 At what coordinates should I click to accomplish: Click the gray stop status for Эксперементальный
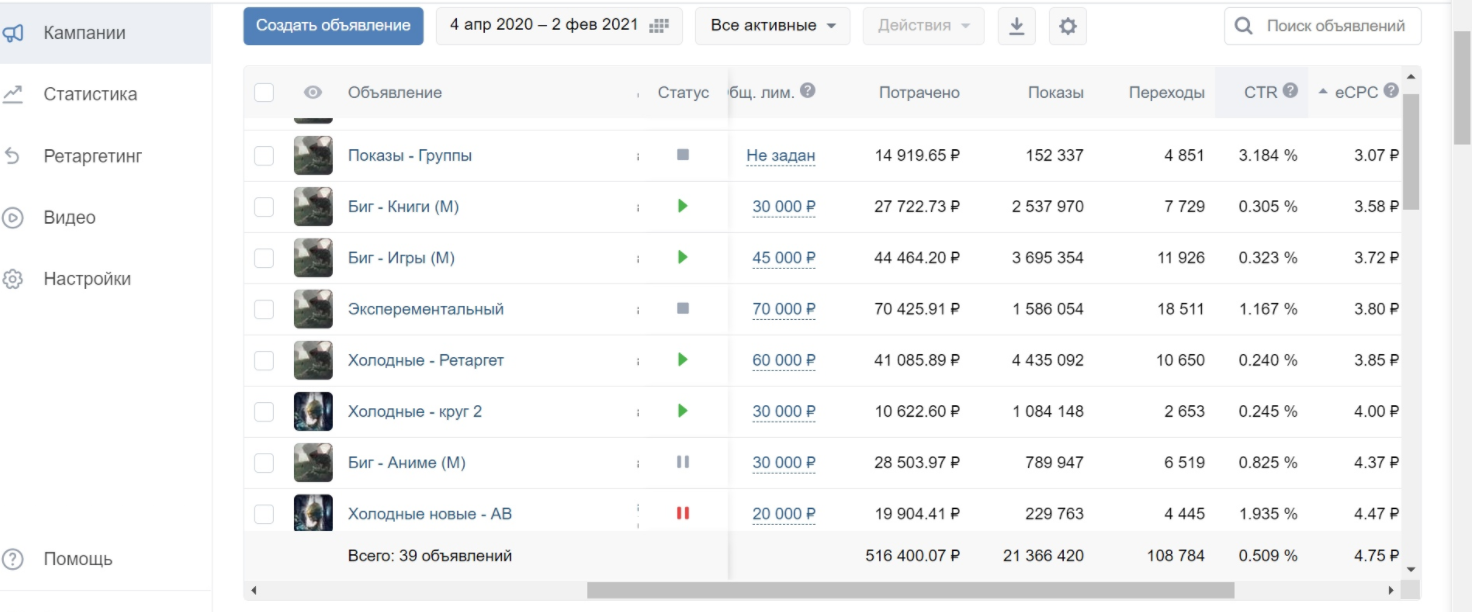683,309
